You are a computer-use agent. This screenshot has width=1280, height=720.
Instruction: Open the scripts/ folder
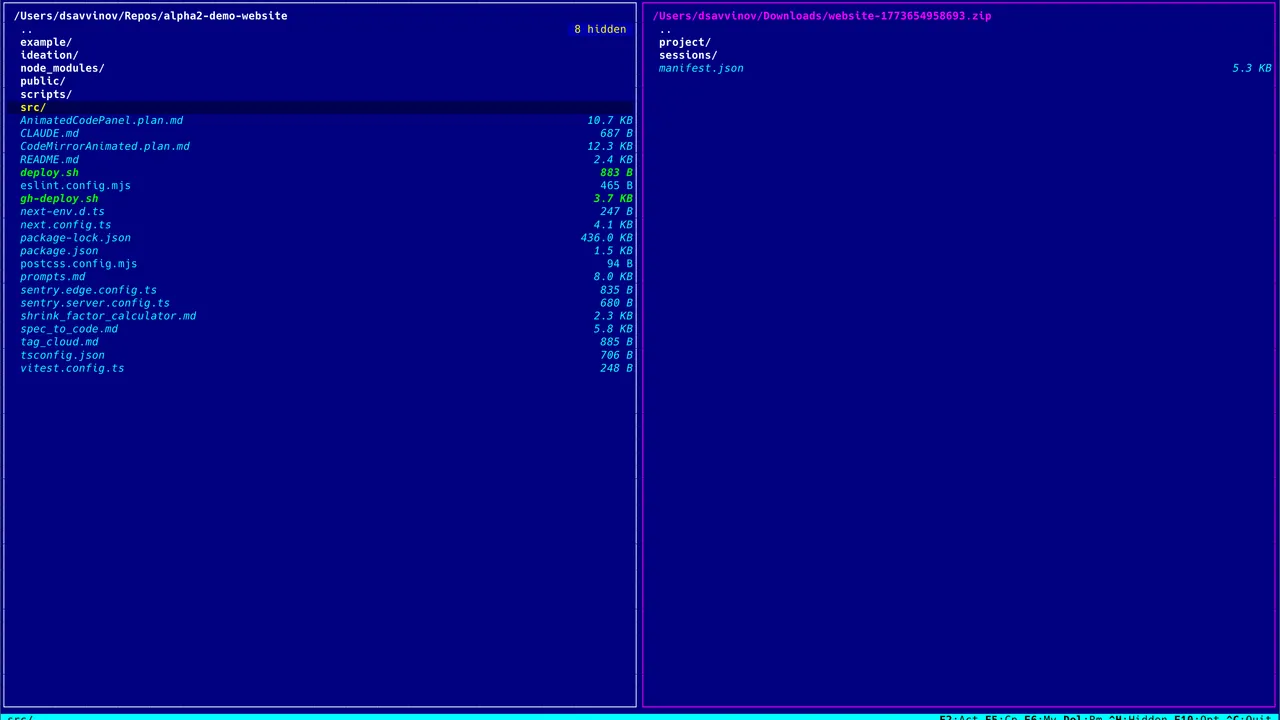[46, 94]
